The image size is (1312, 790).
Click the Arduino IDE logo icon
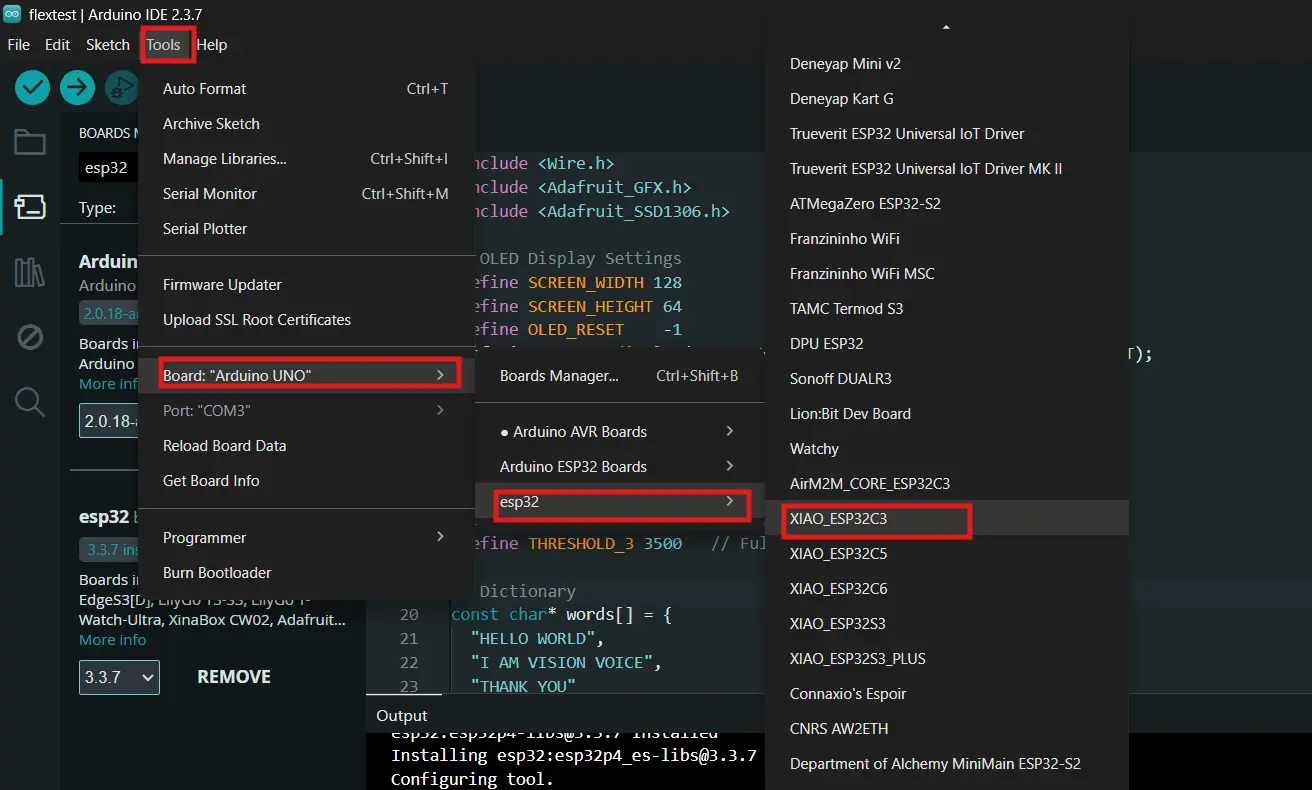(13, 14)
